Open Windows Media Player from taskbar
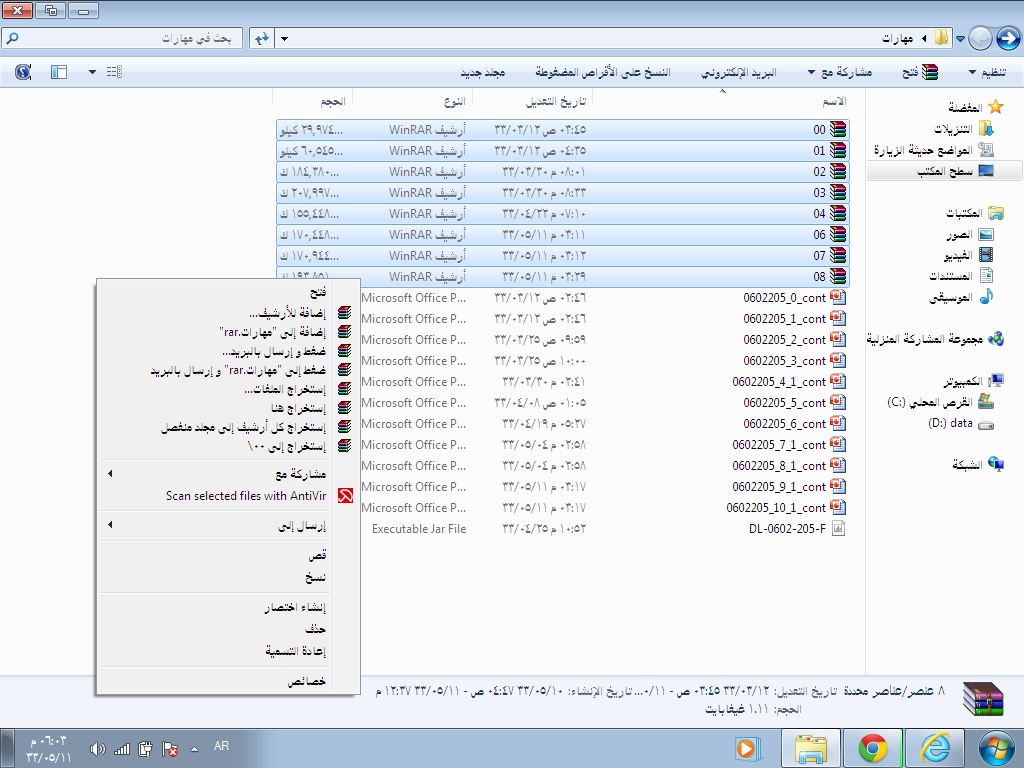This screenshot has height=768, width=1024. (x=746, y=748)
